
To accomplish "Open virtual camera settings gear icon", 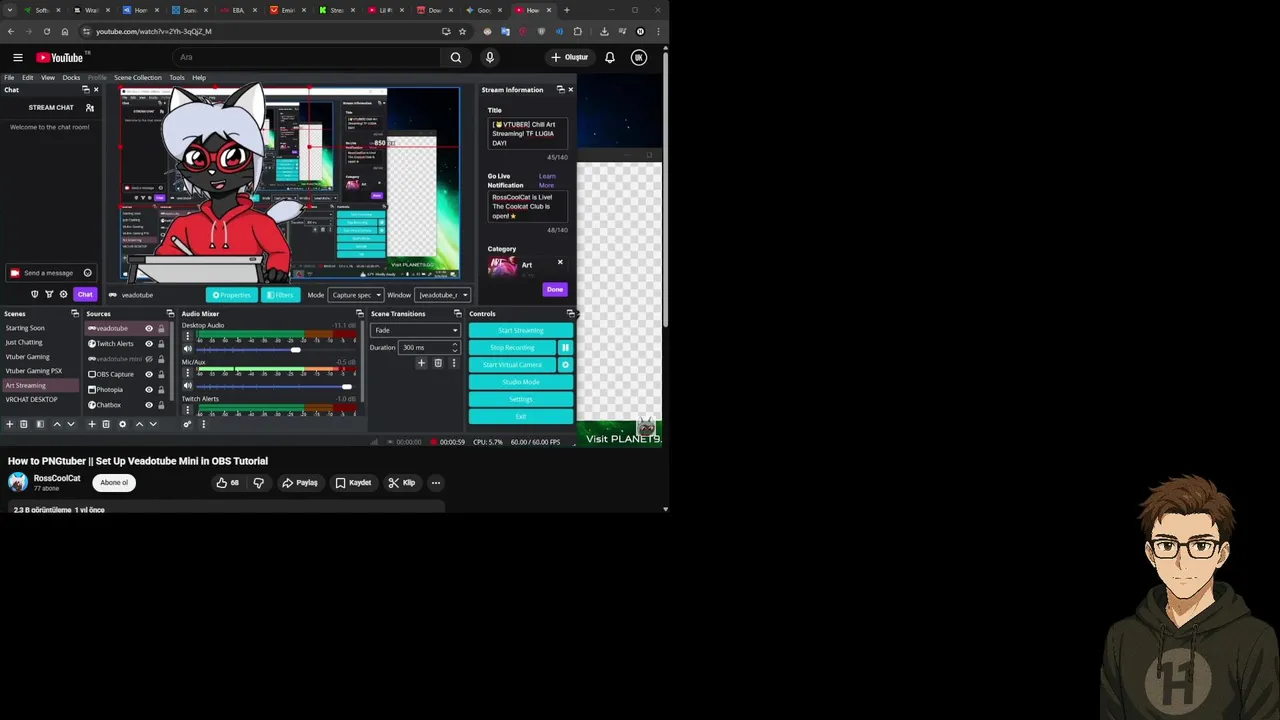I will [x=565, y=365].
